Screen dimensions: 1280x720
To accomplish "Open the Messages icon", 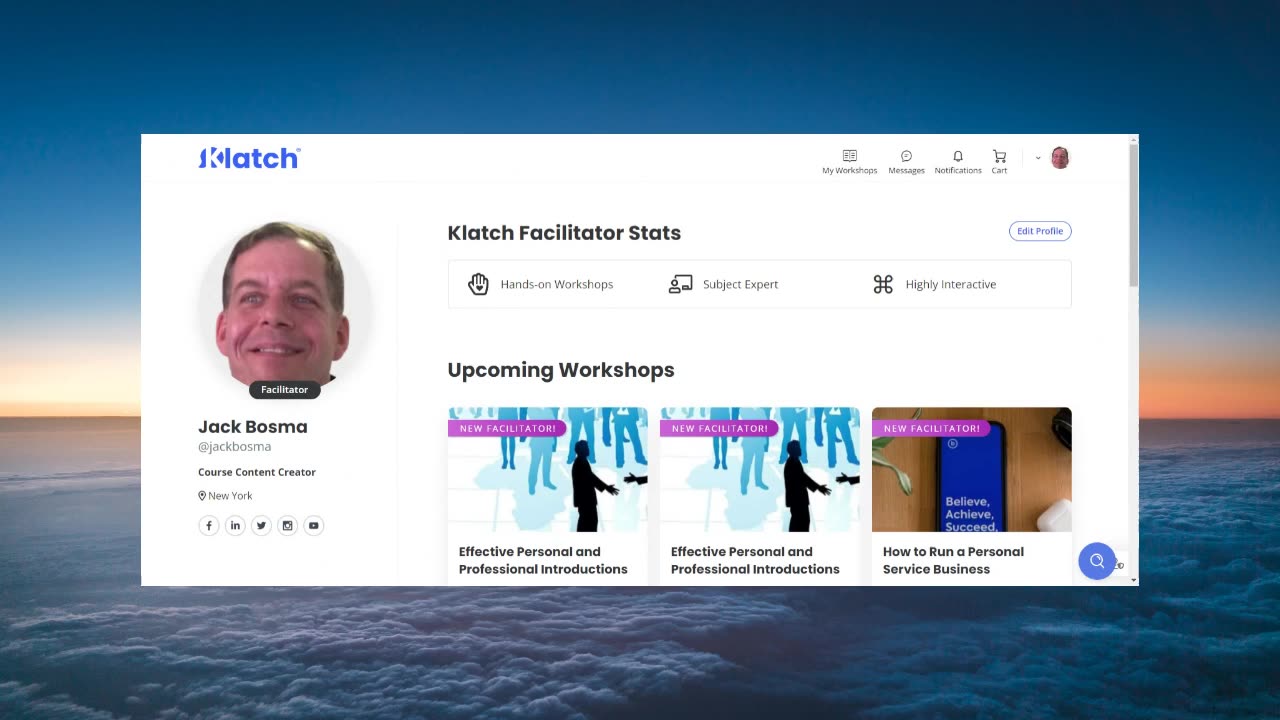I will pyautogui.click(x=906, y=162).
